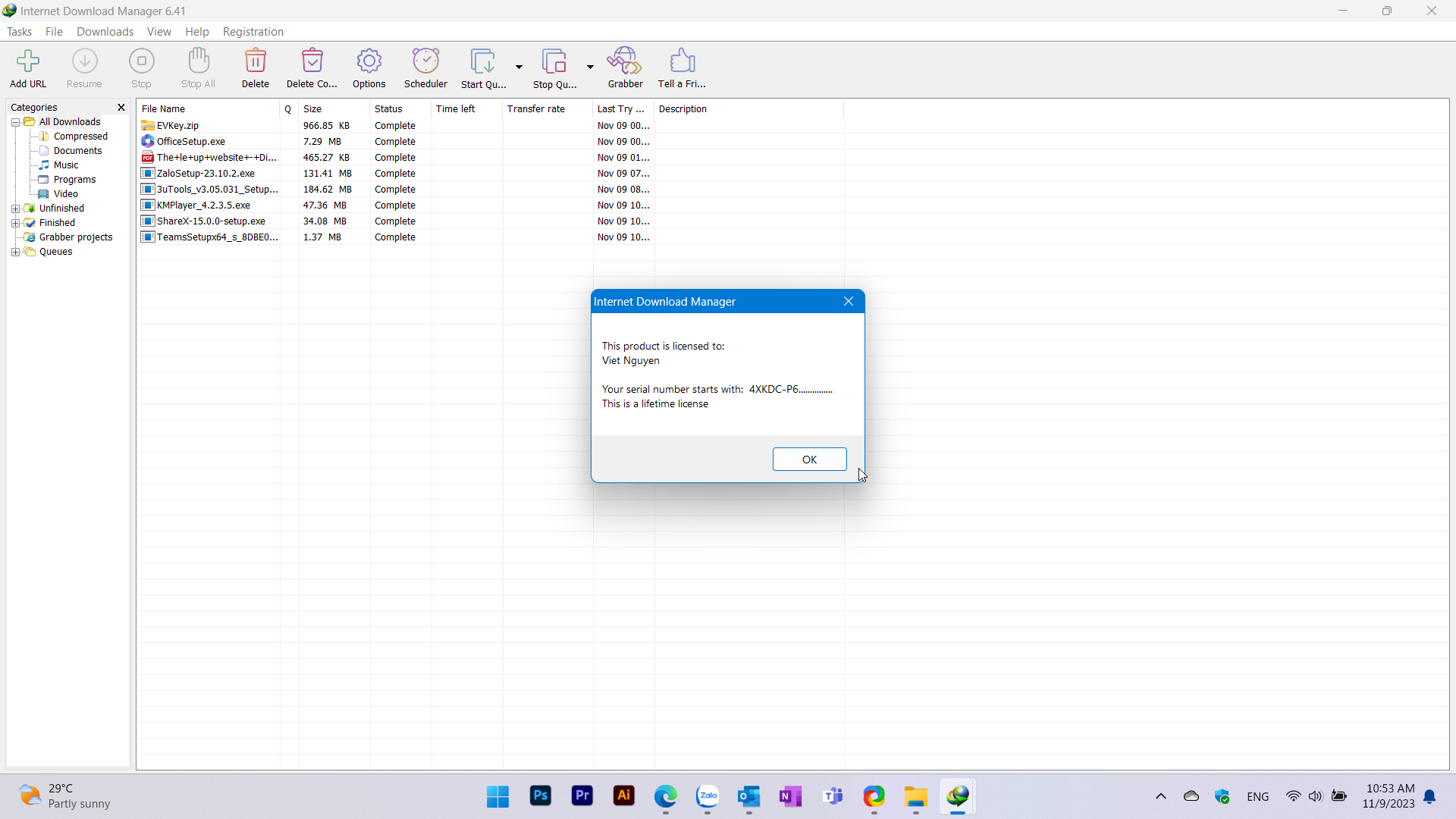Launch the Grabber tool
The image size is (1456, 819).
625,68
